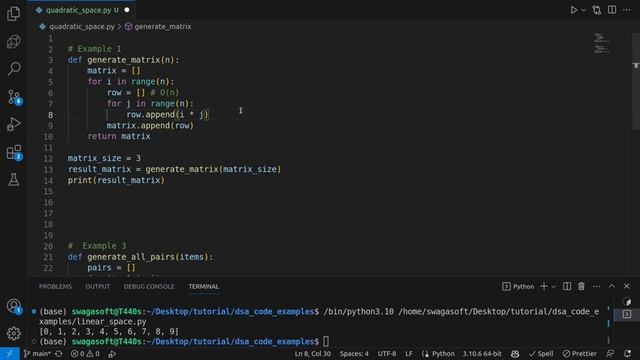
Task: Open the Manage gear settings menu
Action: 13,333
